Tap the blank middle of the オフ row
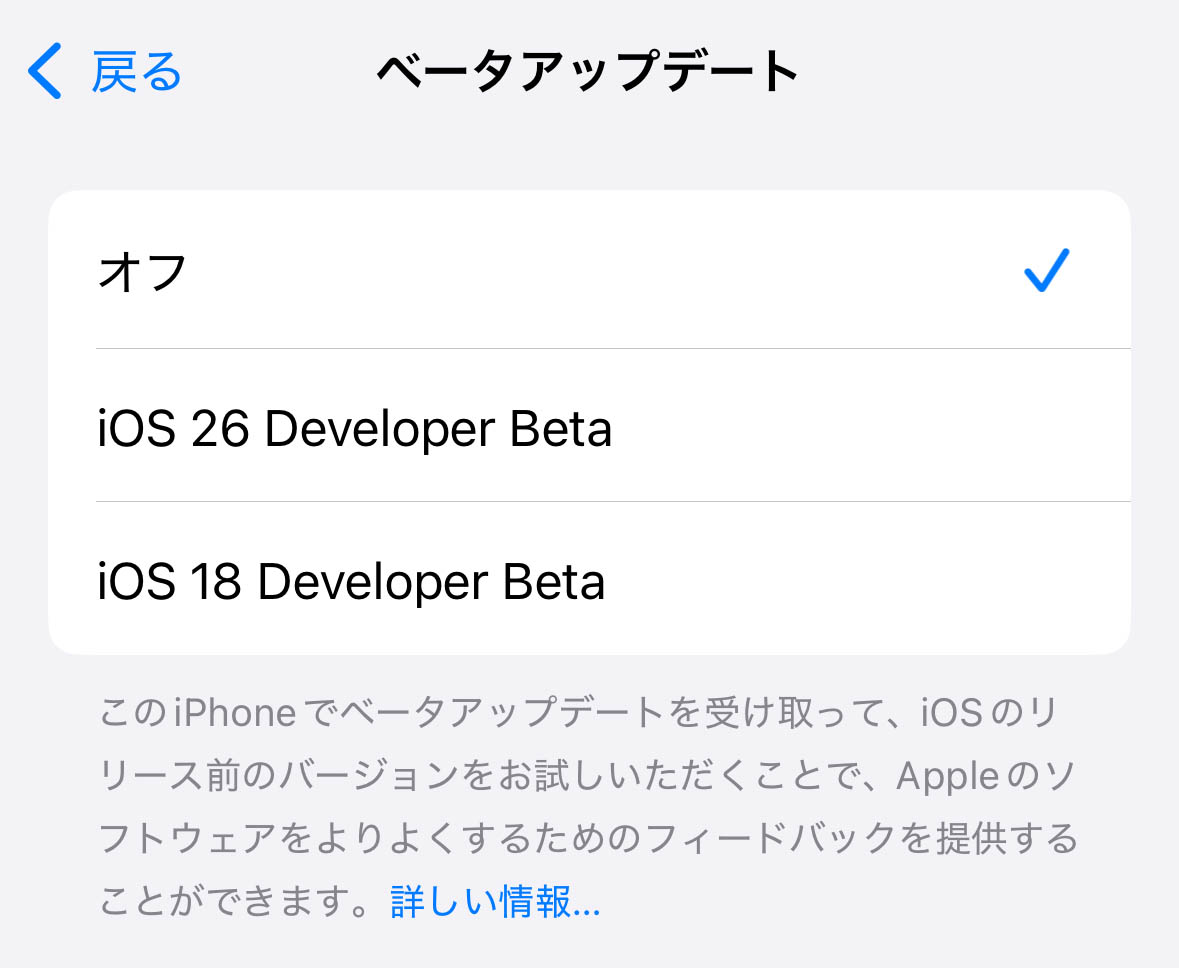The height and width of the screenshot is (968, 1179). point(600,272)
